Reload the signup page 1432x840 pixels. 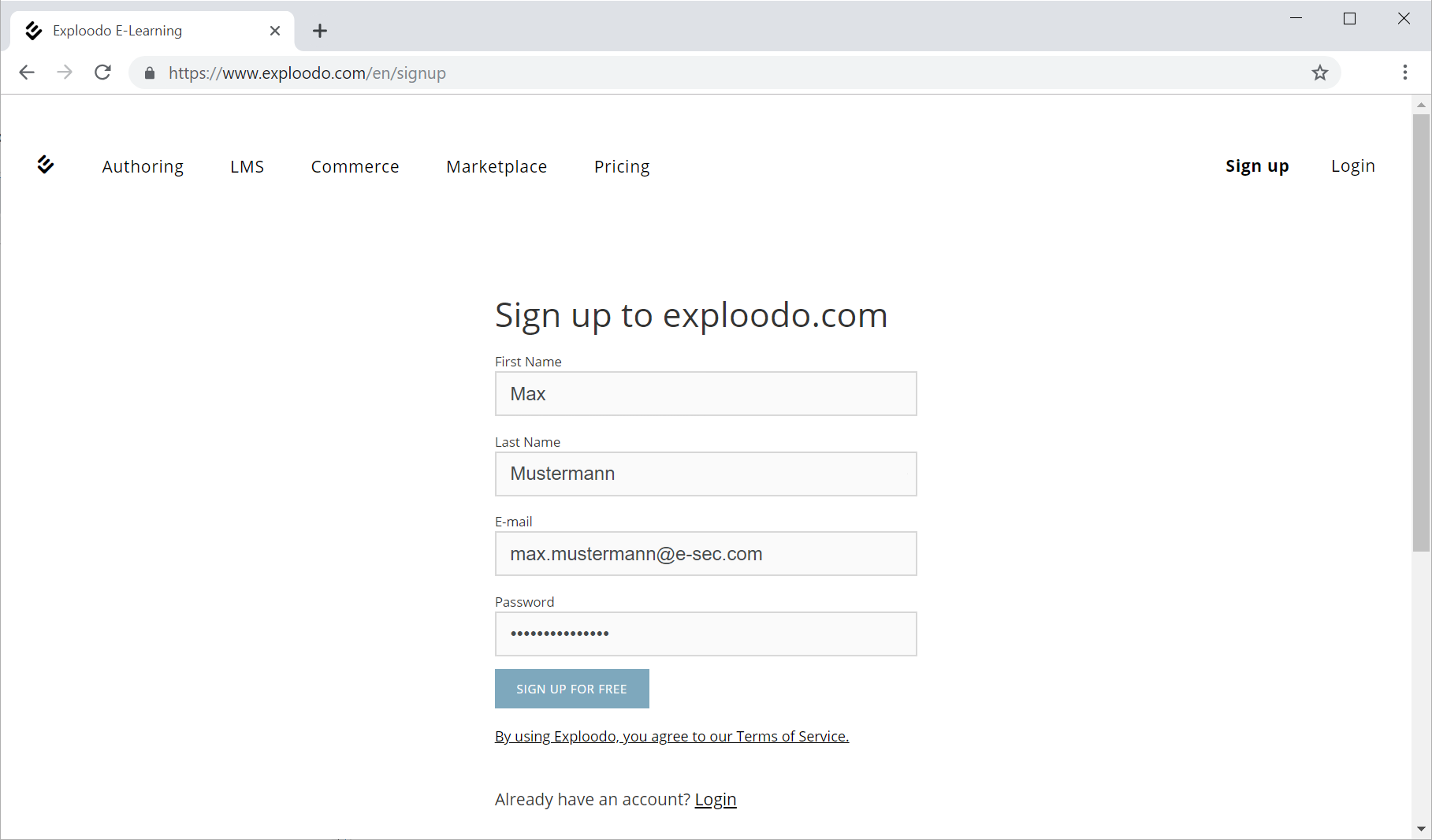102,72
